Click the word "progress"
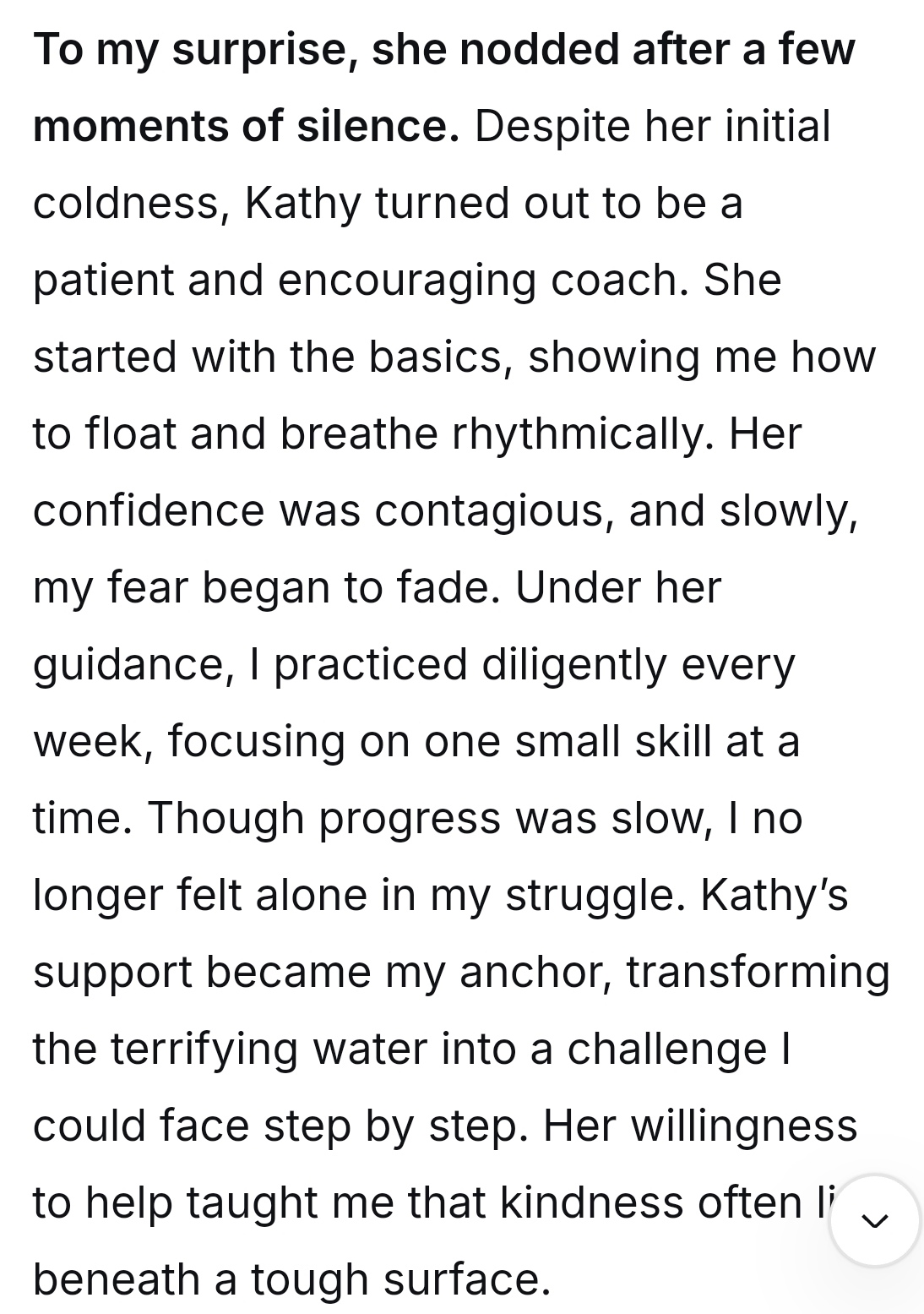The height and width of the screenshot is (1314, 924). point(410,819)
